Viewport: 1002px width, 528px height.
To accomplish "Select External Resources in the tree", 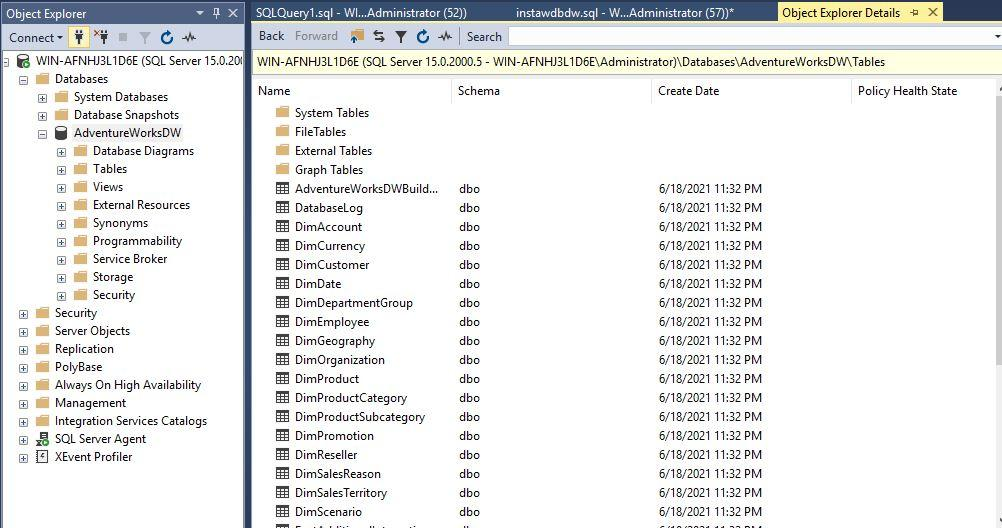I will pos(141,205).
